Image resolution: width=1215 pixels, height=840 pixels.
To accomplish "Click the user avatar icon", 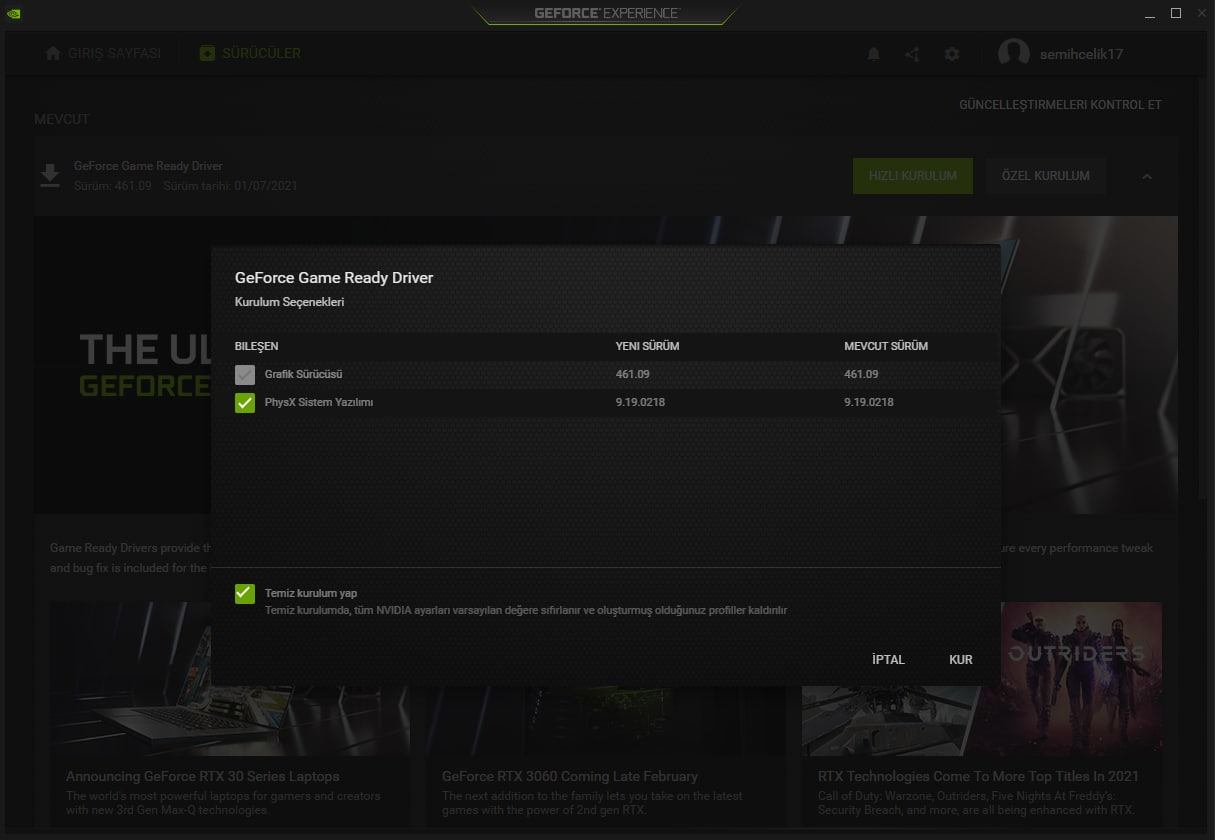I will [x=1014, y=54].
